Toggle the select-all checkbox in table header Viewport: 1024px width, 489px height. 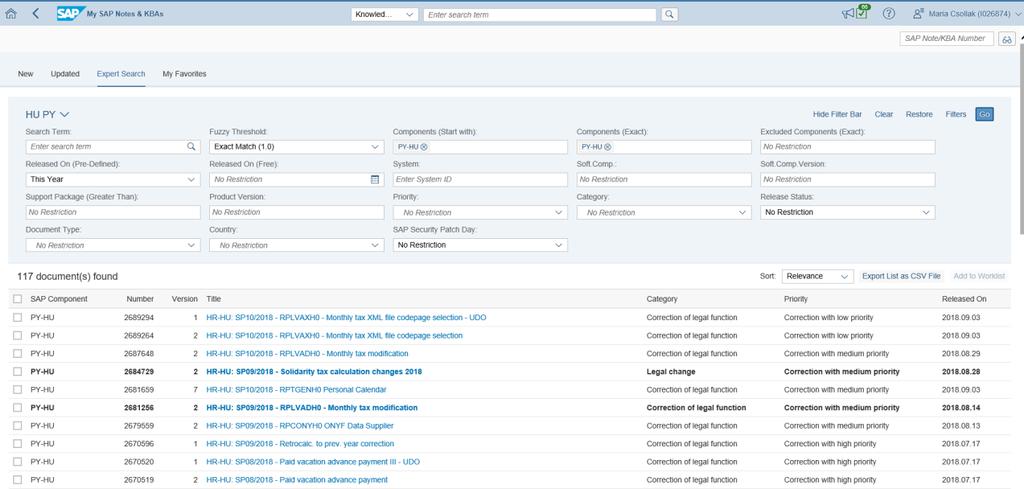point(17,299)
